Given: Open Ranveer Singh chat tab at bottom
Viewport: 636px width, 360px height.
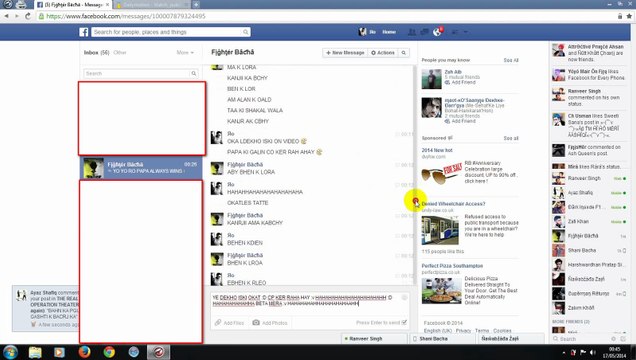Looking at the screenshot, I should (x=374, y=339).
